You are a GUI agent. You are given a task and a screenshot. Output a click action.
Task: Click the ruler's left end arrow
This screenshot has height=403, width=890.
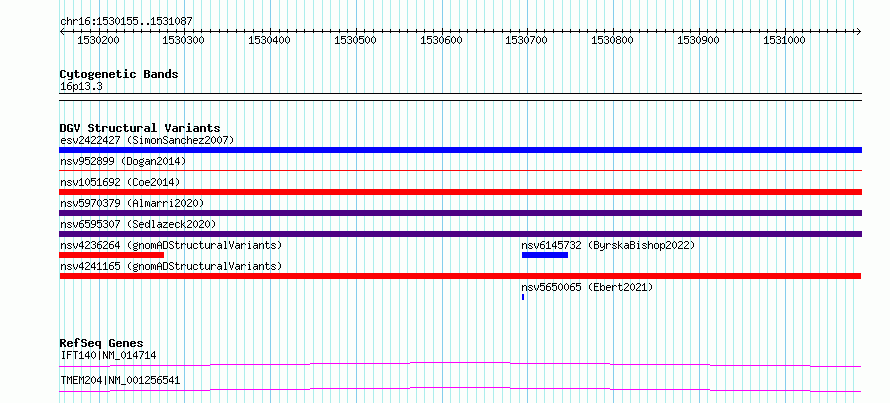click(62, 31)
